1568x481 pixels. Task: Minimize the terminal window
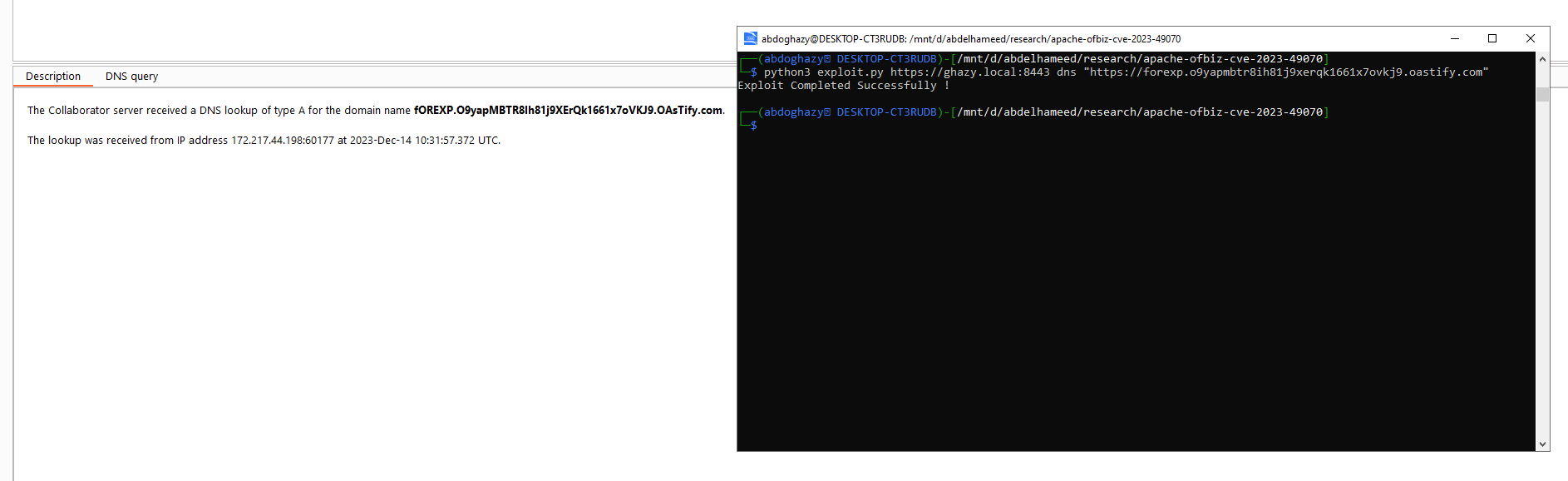tap(1455, 38)
